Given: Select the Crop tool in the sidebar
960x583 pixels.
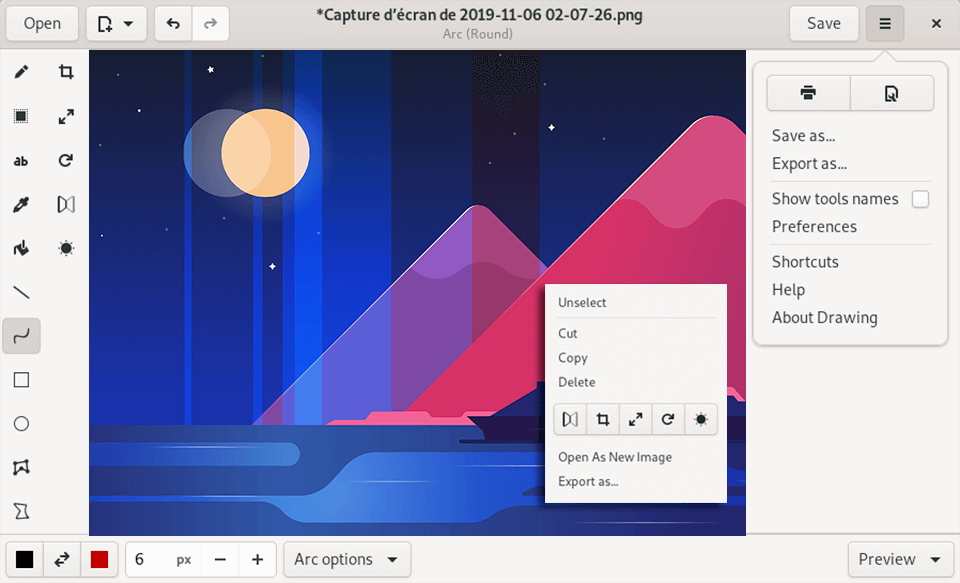Looking at the screenshot, I should pyautogui.click(x=66, y=71).
